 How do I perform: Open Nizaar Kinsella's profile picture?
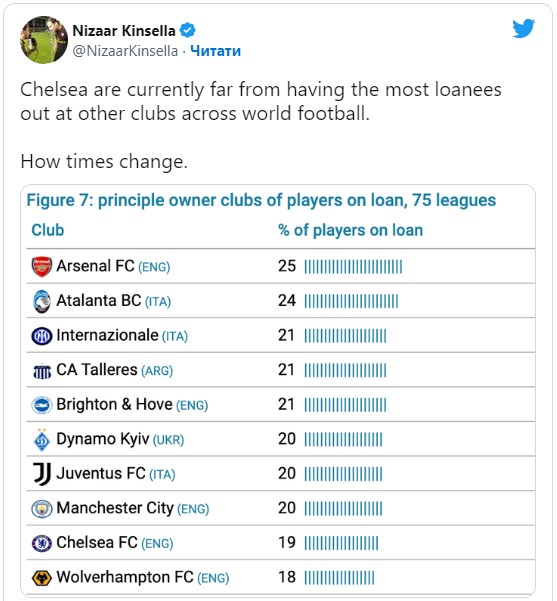44,40
